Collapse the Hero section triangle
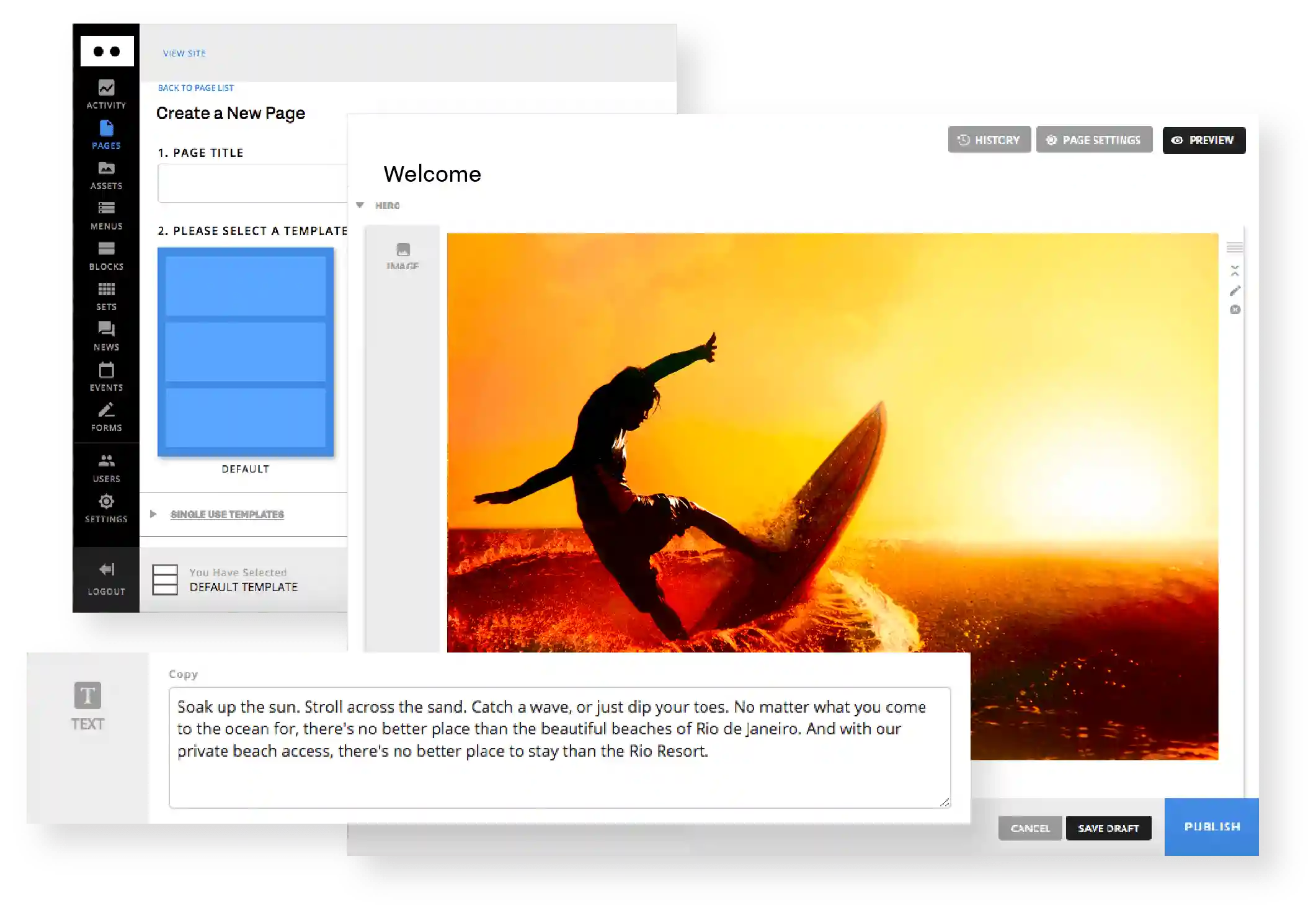This screenshot has height=913, width=1316. pyautogui.click(x=360, y=205)
